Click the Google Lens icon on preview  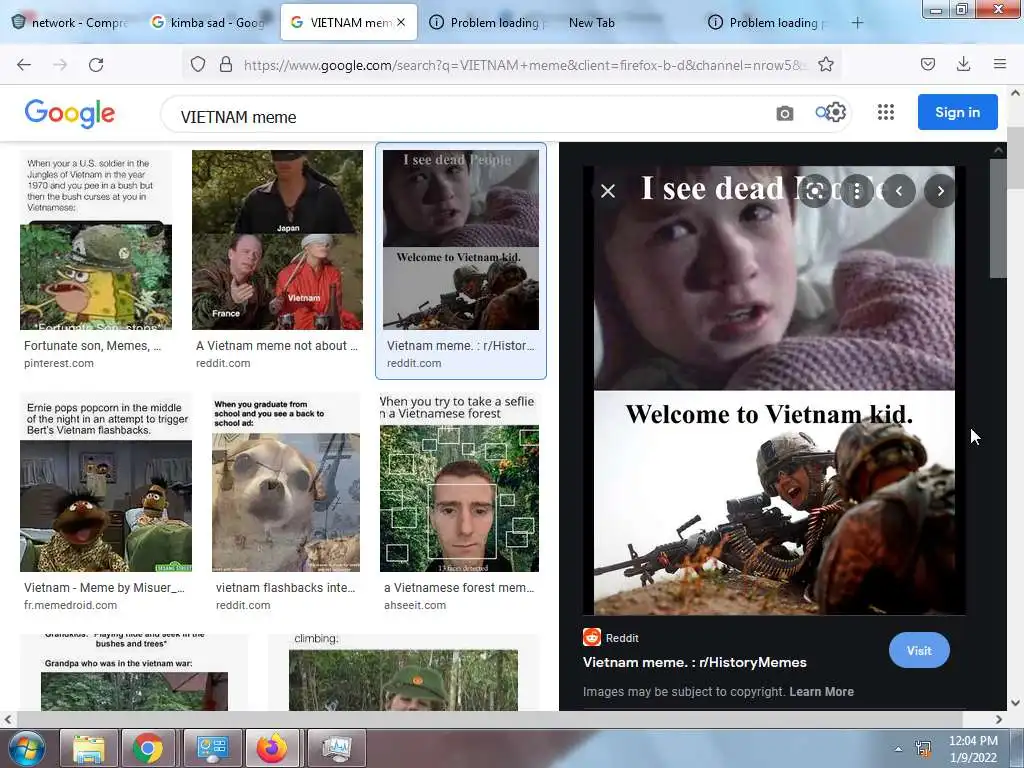pyautogui.click(x=815, y=191)
